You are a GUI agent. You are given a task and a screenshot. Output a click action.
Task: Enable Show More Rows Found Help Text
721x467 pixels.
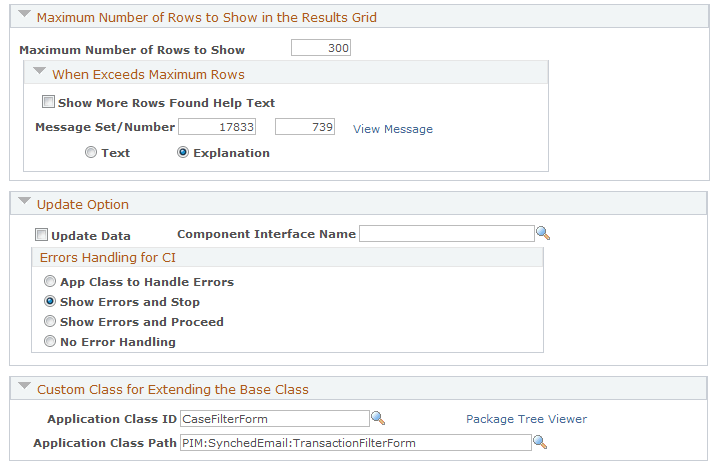click(x=48, y=102)
